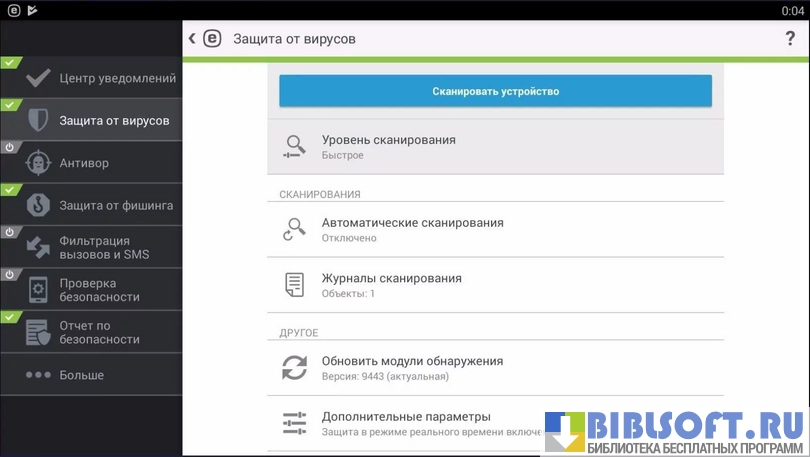Open Автоматические сканирования settings
The width and height of the screenshot is (810, 457).
click(x=495, y=229)
